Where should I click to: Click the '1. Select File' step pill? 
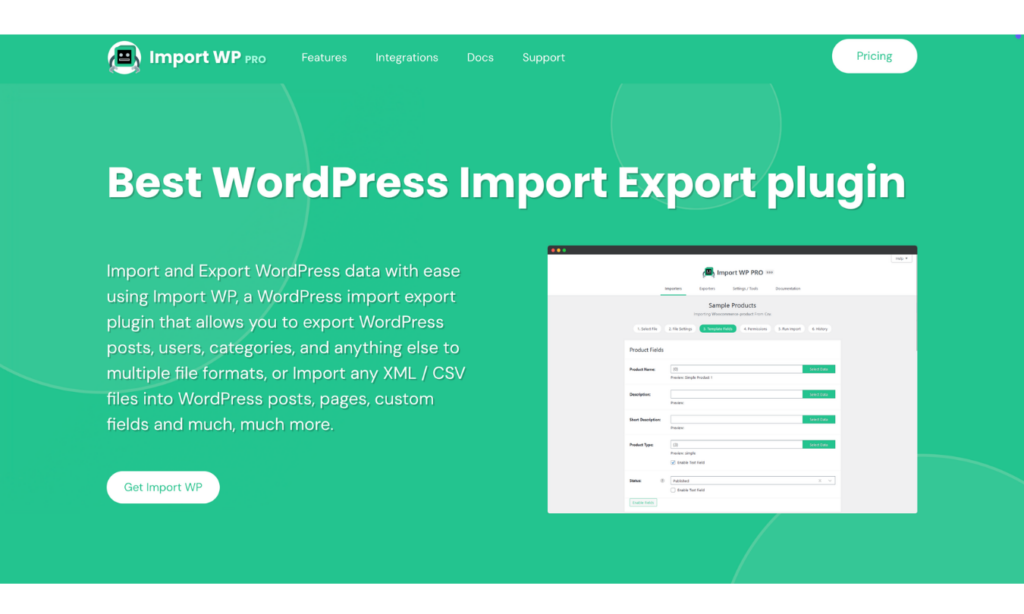click(x=647, y=329)
